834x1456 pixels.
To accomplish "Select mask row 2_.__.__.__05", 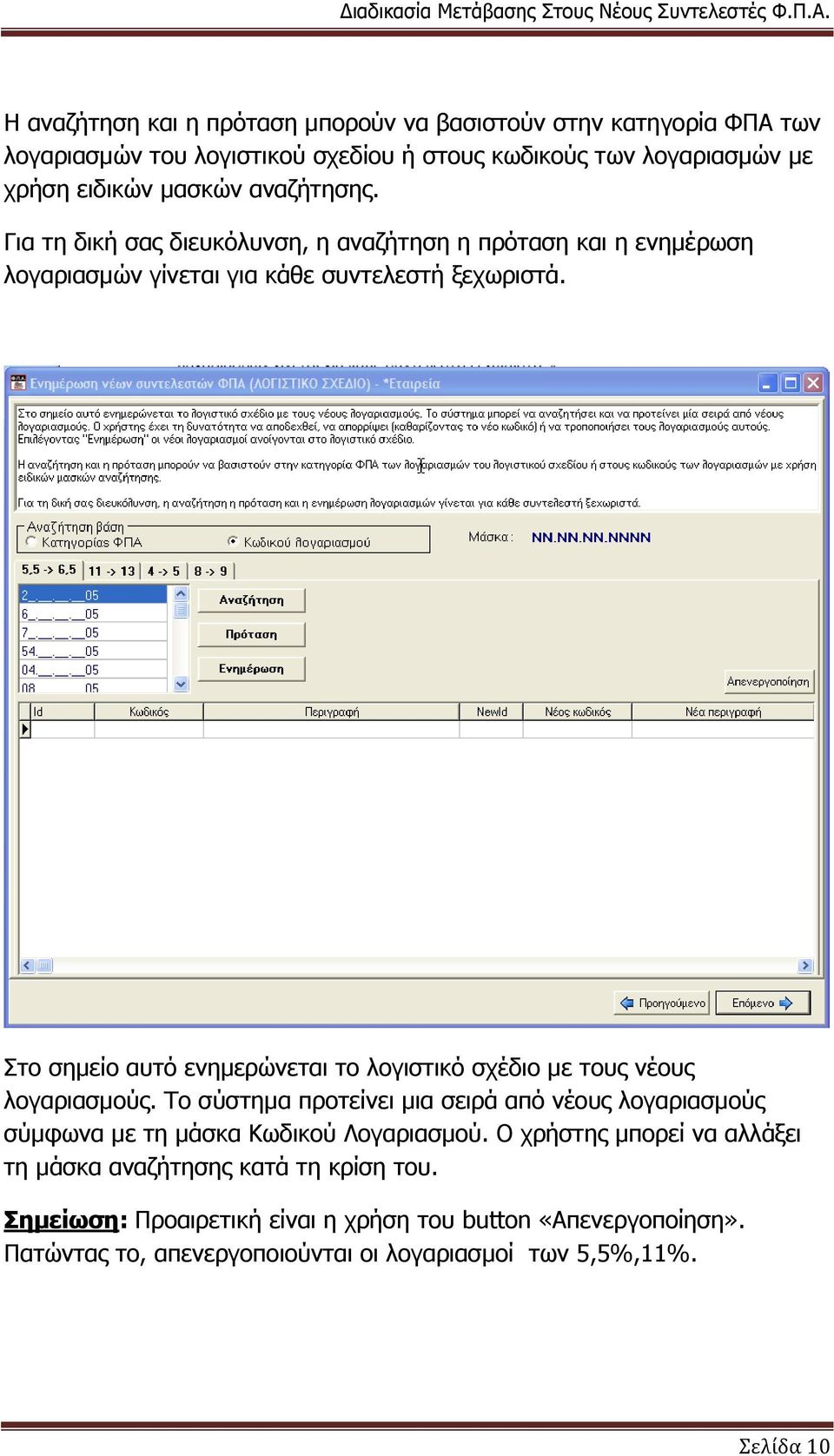I will pos(92,595).
